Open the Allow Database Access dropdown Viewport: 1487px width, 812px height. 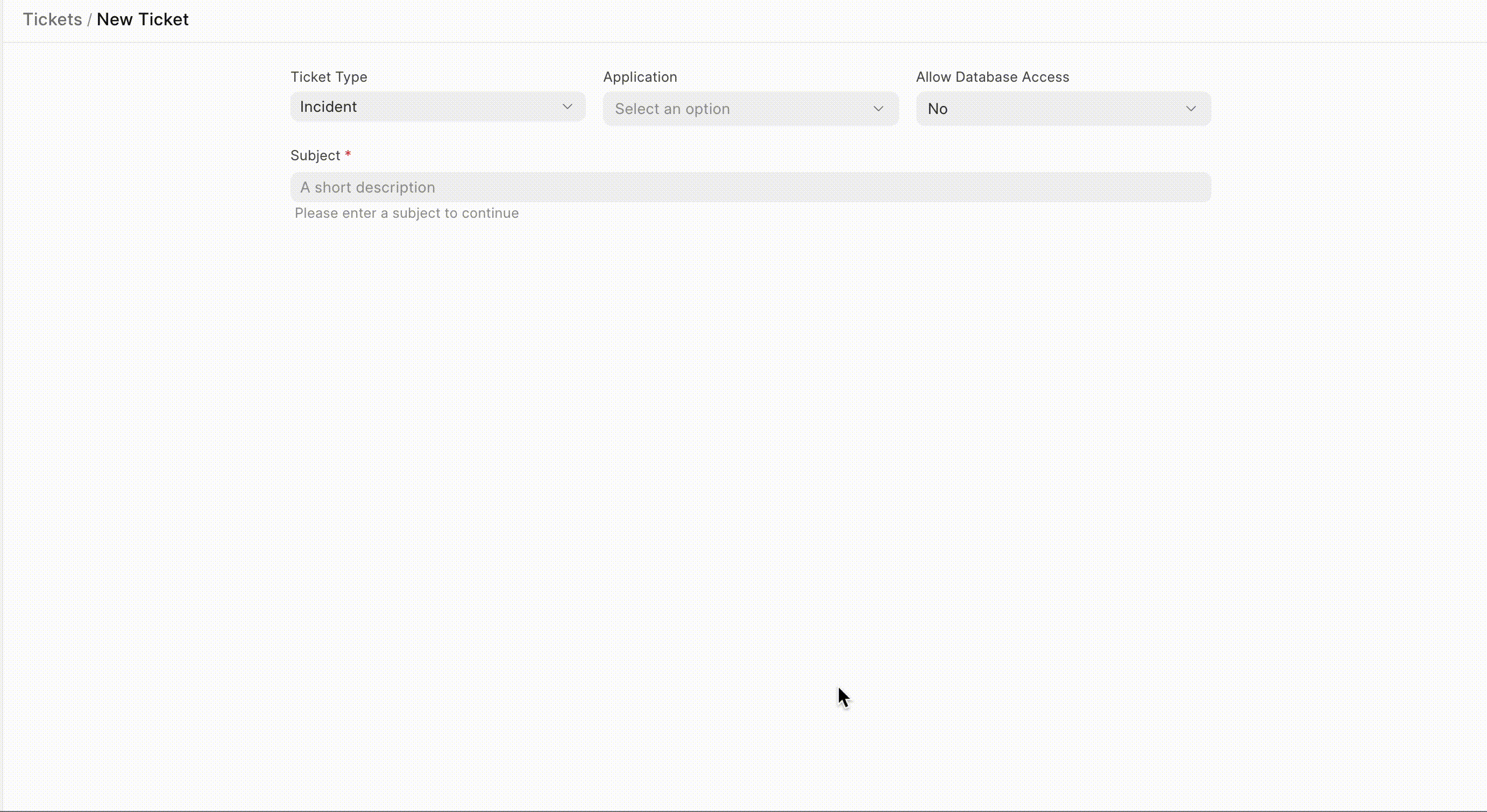tap(1063, 109)
